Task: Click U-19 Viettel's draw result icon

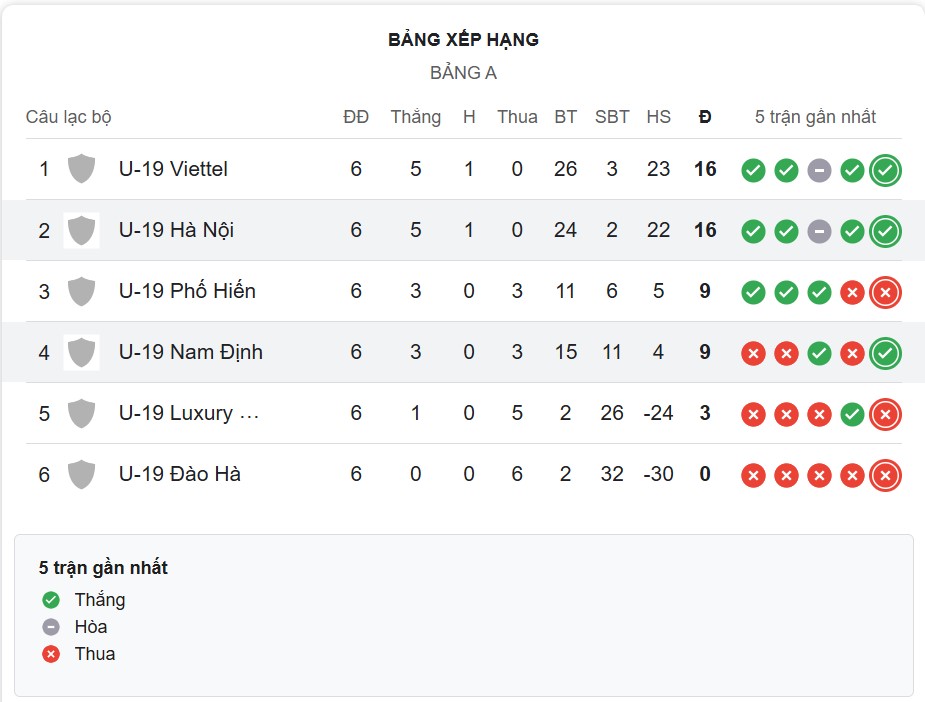Action: point(819,170)
